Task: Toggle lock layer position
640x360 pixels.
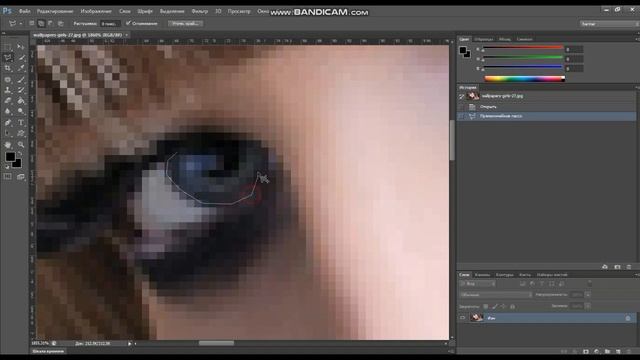Action: (503, 306)
